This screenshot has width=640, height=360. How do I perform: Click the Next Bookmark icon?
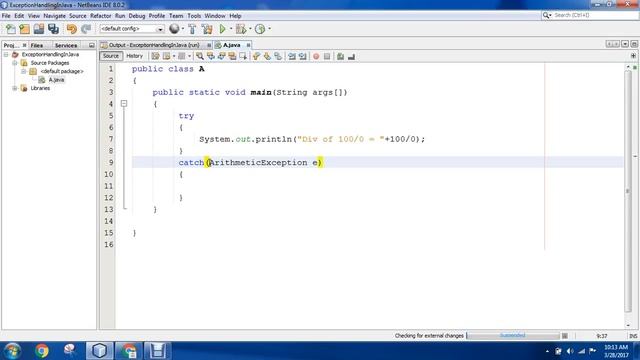click(267, 56)
